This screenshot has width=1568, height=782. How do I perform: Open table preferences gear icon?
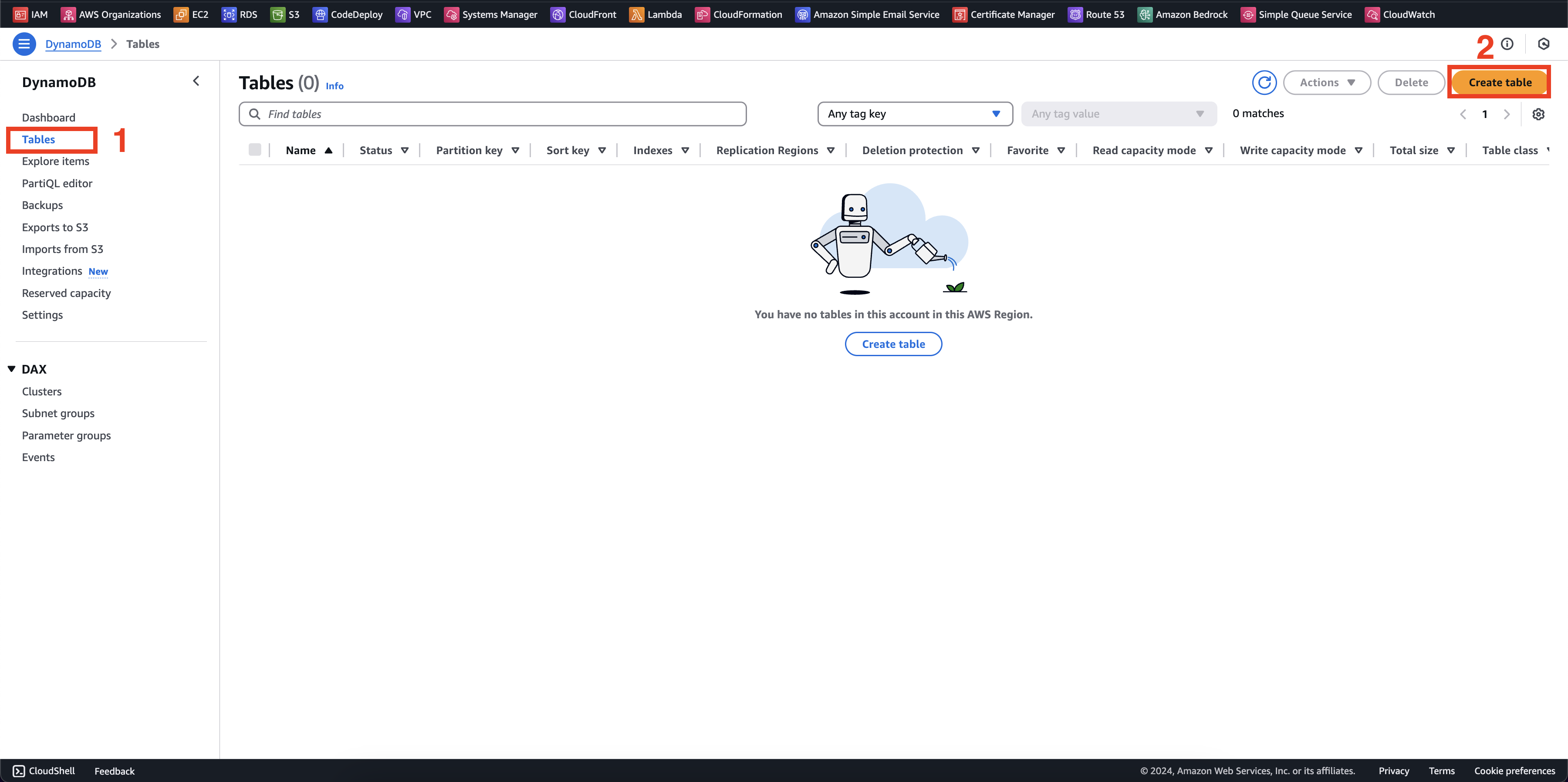pos(1538,114)
